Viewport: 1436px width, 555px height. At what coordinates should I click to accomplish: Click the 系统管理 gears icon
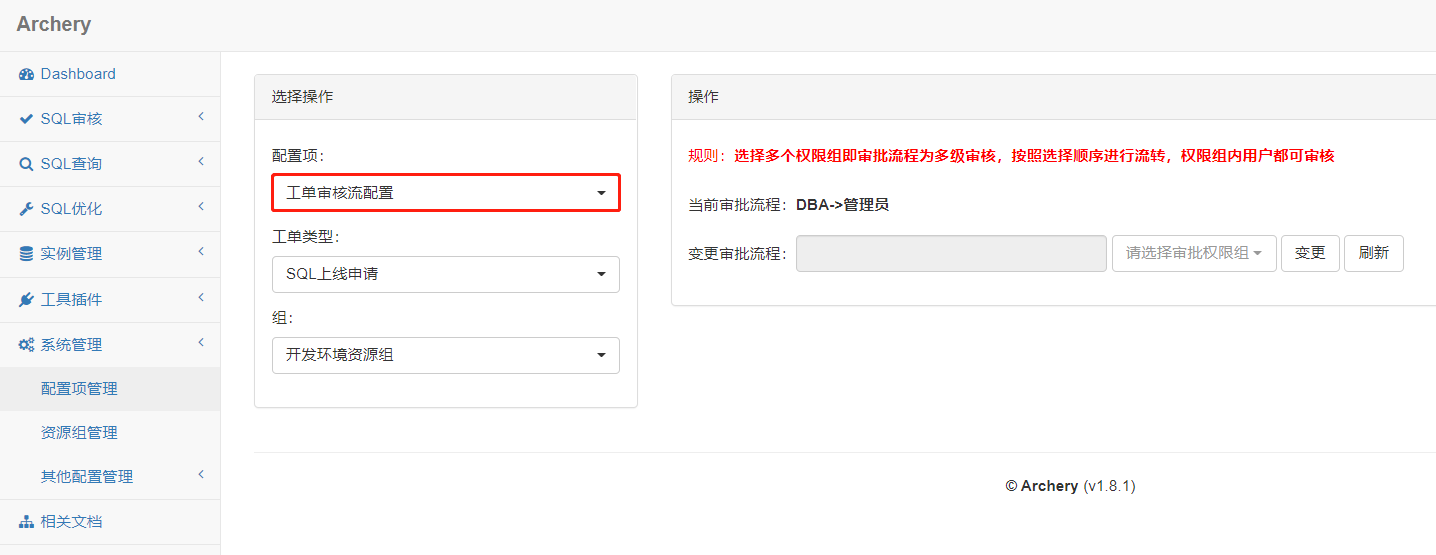click(x=27, y=345)
